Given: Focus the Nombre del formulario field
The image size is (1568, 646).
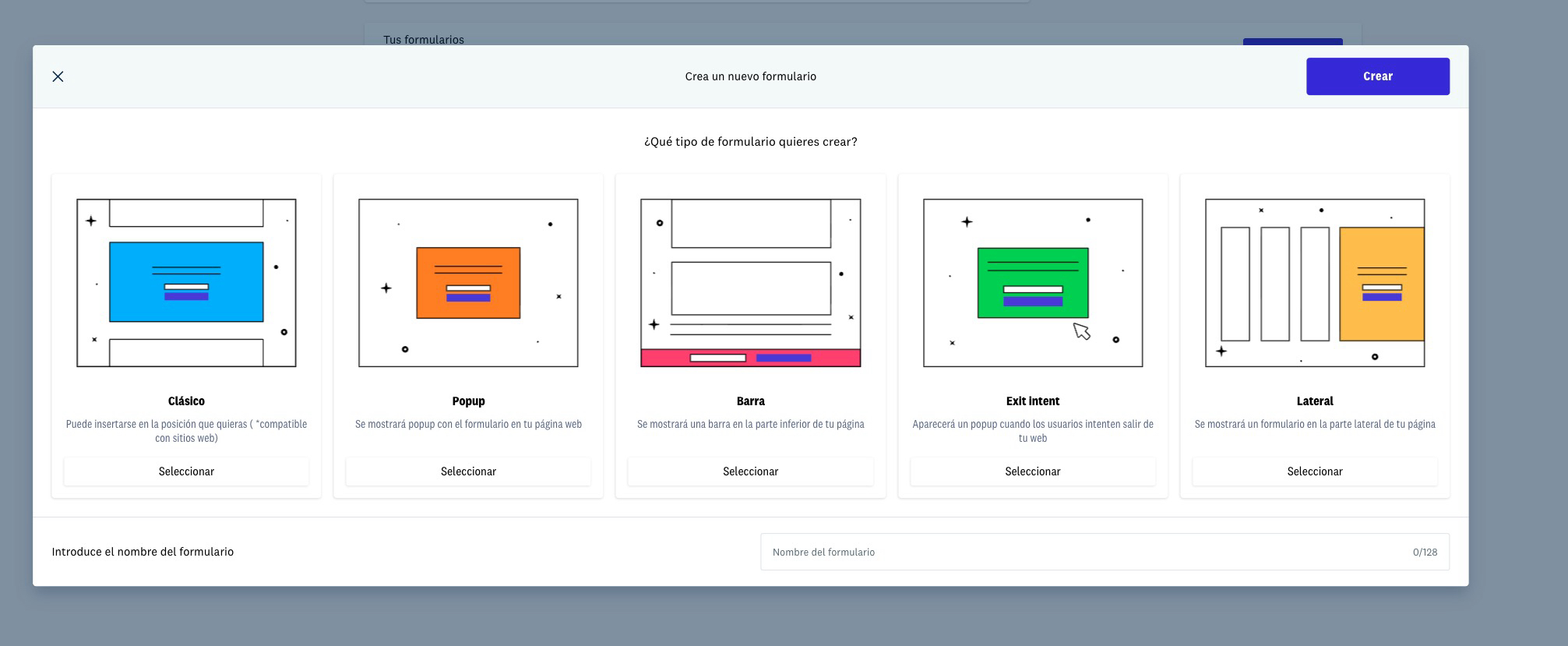Looking at the screenshot, I should click(x=1091, y=552).
